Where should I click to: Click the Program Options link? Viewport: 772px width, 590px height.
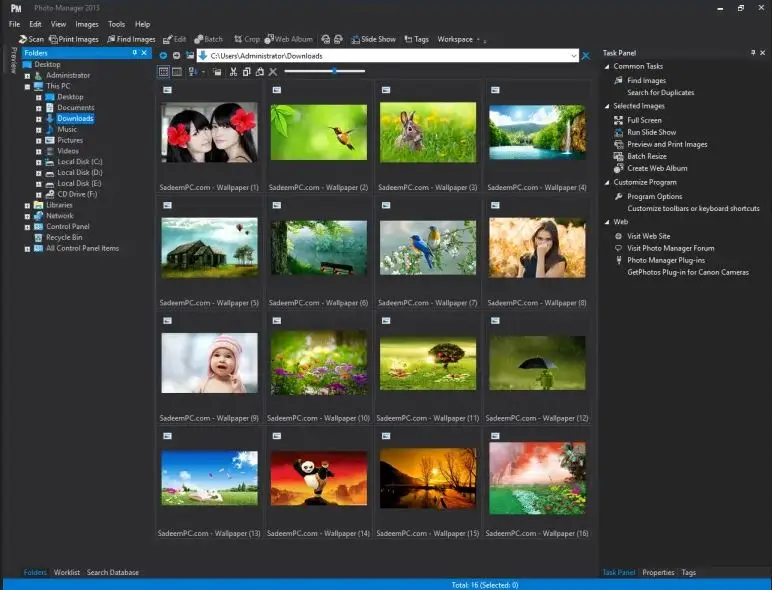(654, 196)
